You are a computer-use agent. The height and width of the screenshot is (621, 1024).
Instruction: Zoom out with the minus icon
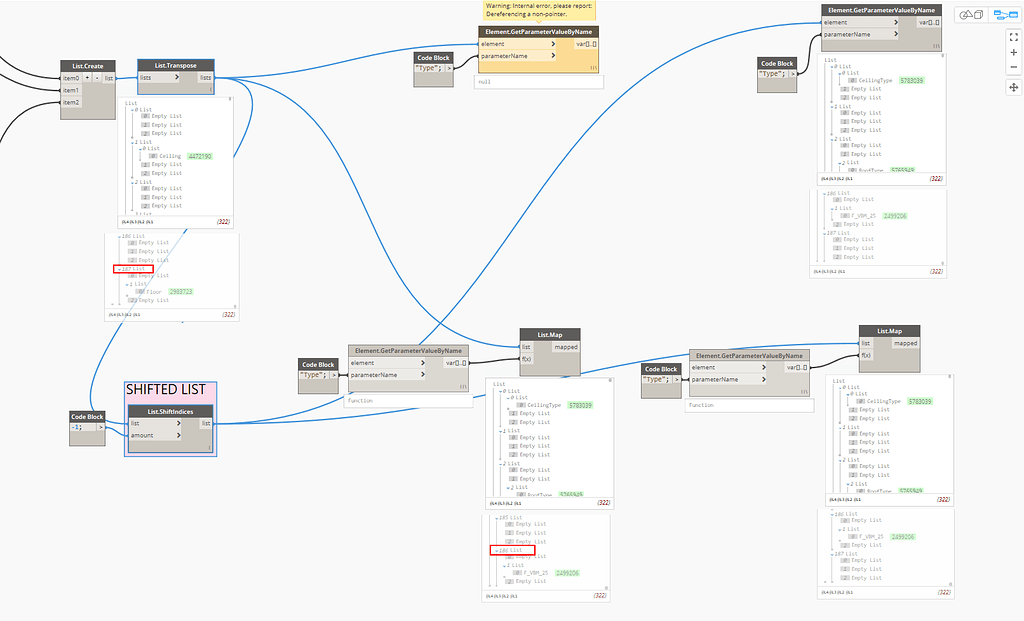point(1013,67)
